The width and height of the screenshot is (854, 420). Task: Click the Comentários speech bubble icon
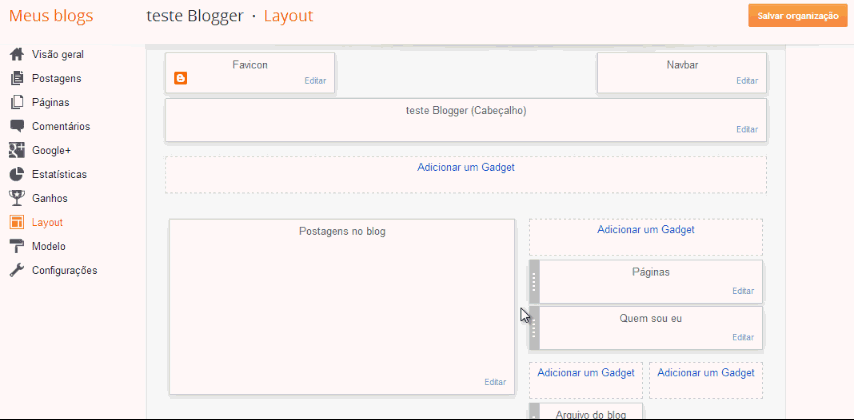coord(17,126)
